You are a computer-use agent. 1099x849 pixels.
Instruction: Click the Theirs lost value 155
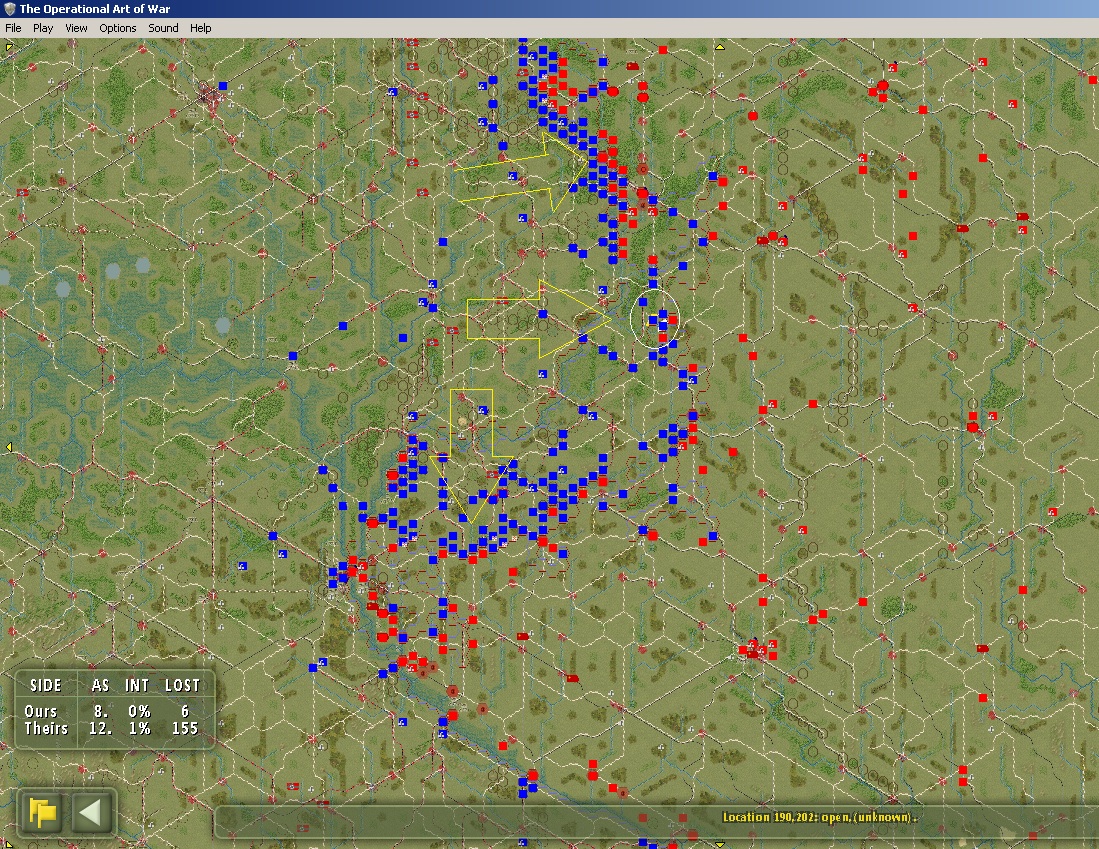[185, 728]
